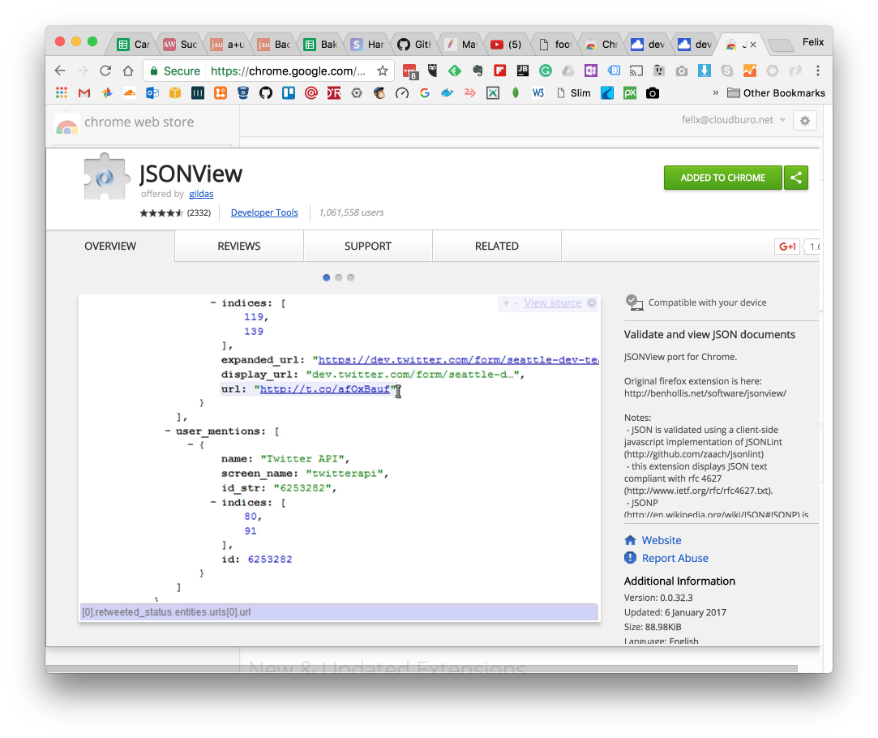Open the settings gear in web store header
Image resolution: width=878 pixels, height=738 pixels.
coord(805,120)
